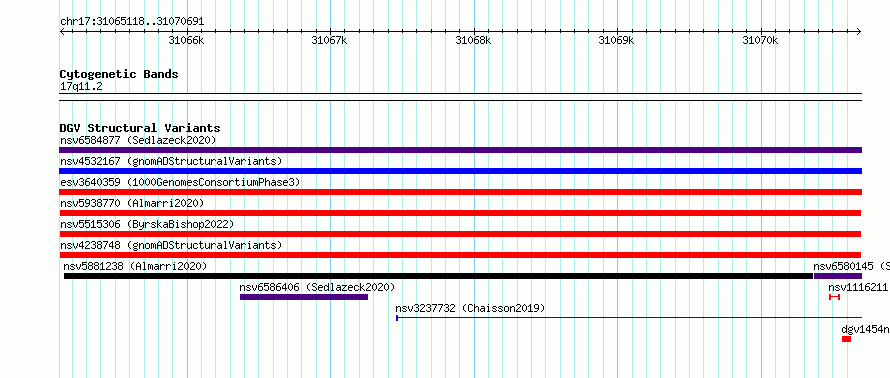The height and width of the screenshot is (378, 890).
Task: Select the red nsv5938770 variant bar
Action: coord(460,213)
